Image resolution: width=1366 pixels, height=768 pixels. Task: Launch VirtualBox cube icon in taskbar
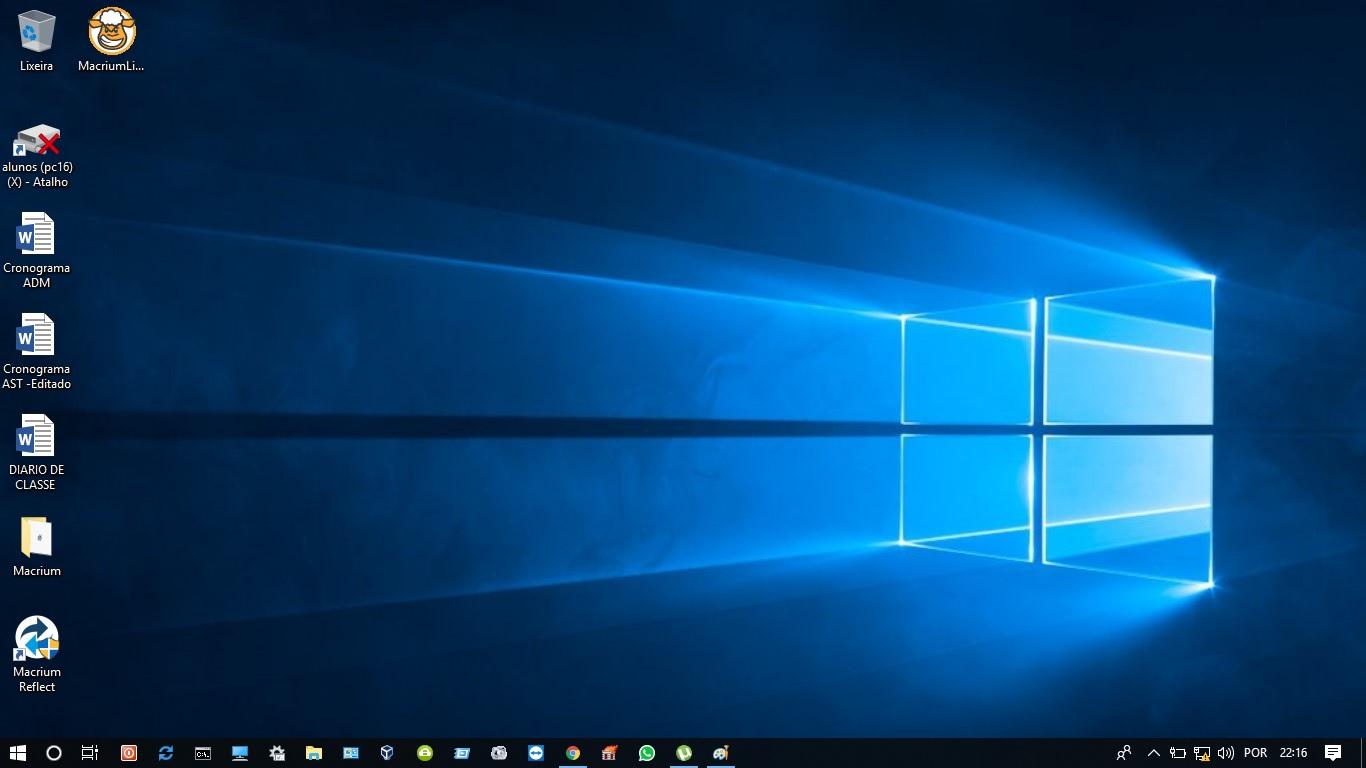(x=387, y=753)
